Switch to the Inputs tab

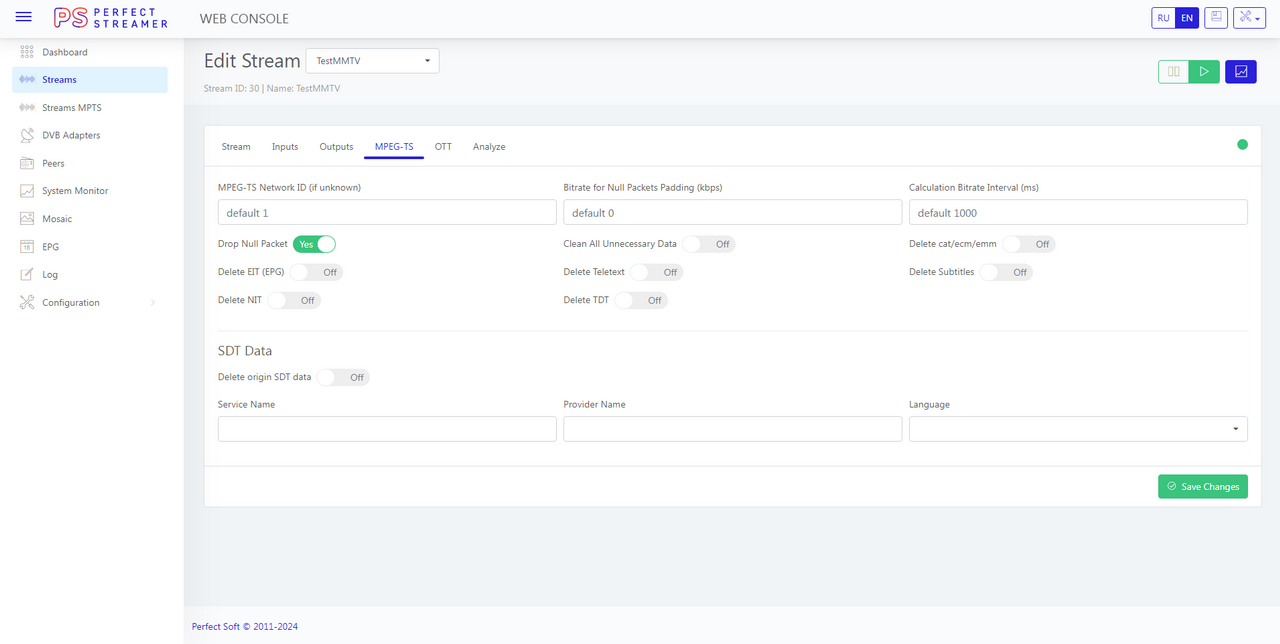(285, 147)
